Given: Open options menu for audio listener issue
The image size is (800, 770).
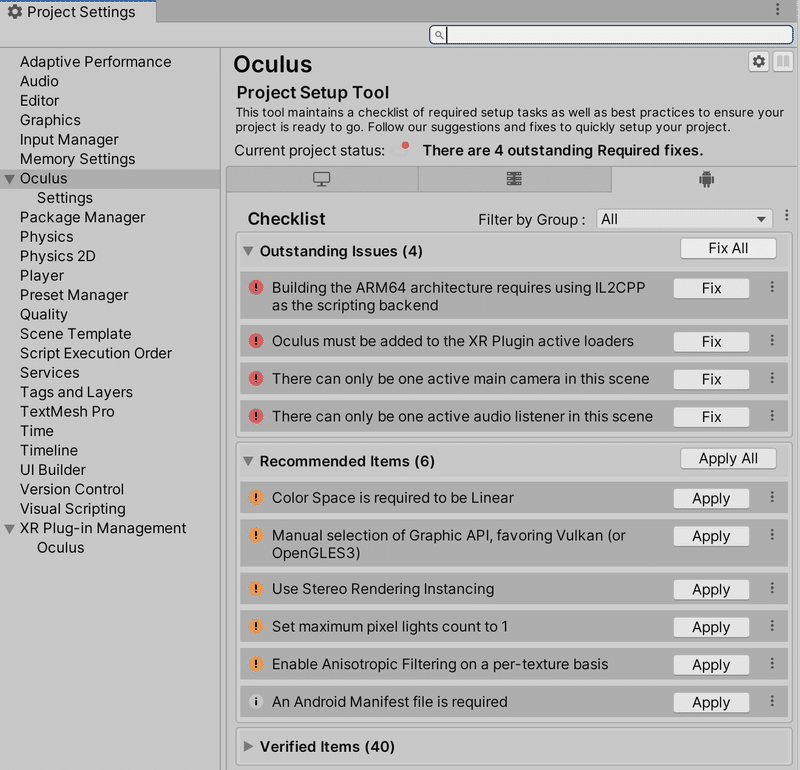Looking at the screenshot, I should (x=772, y=416).
